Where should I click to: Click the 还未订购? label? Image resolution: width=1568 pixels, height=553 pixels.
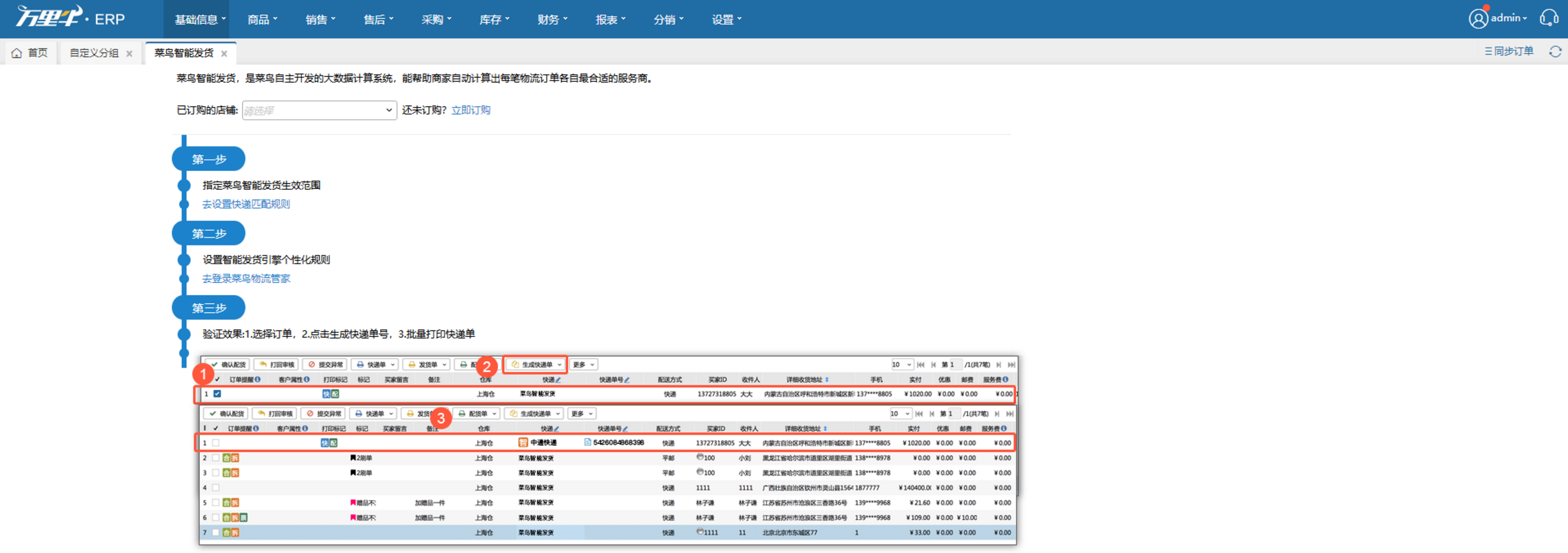(424, 110)
